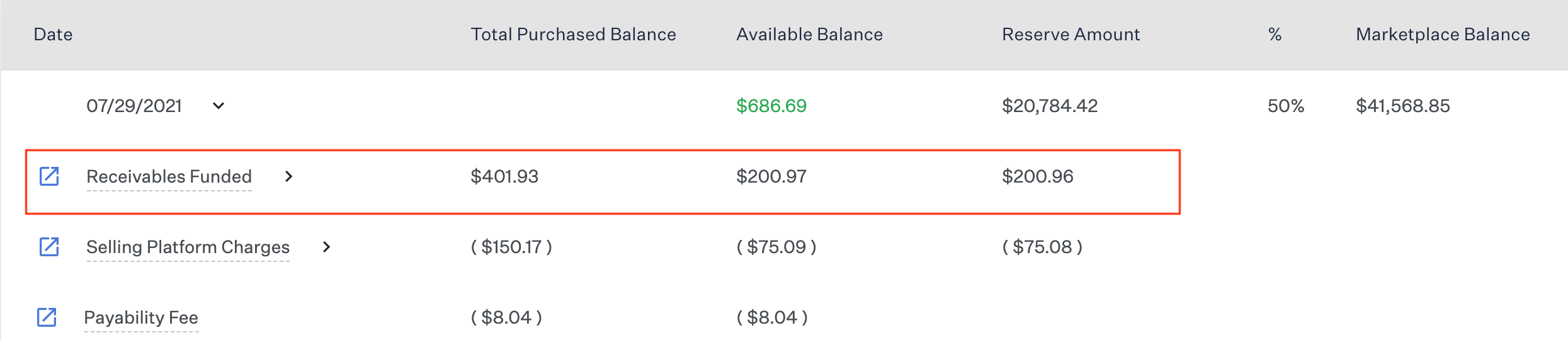Click the percent column header
Screen dimensions: 1568x340
pyautogui.click(x=1275, y=34)
